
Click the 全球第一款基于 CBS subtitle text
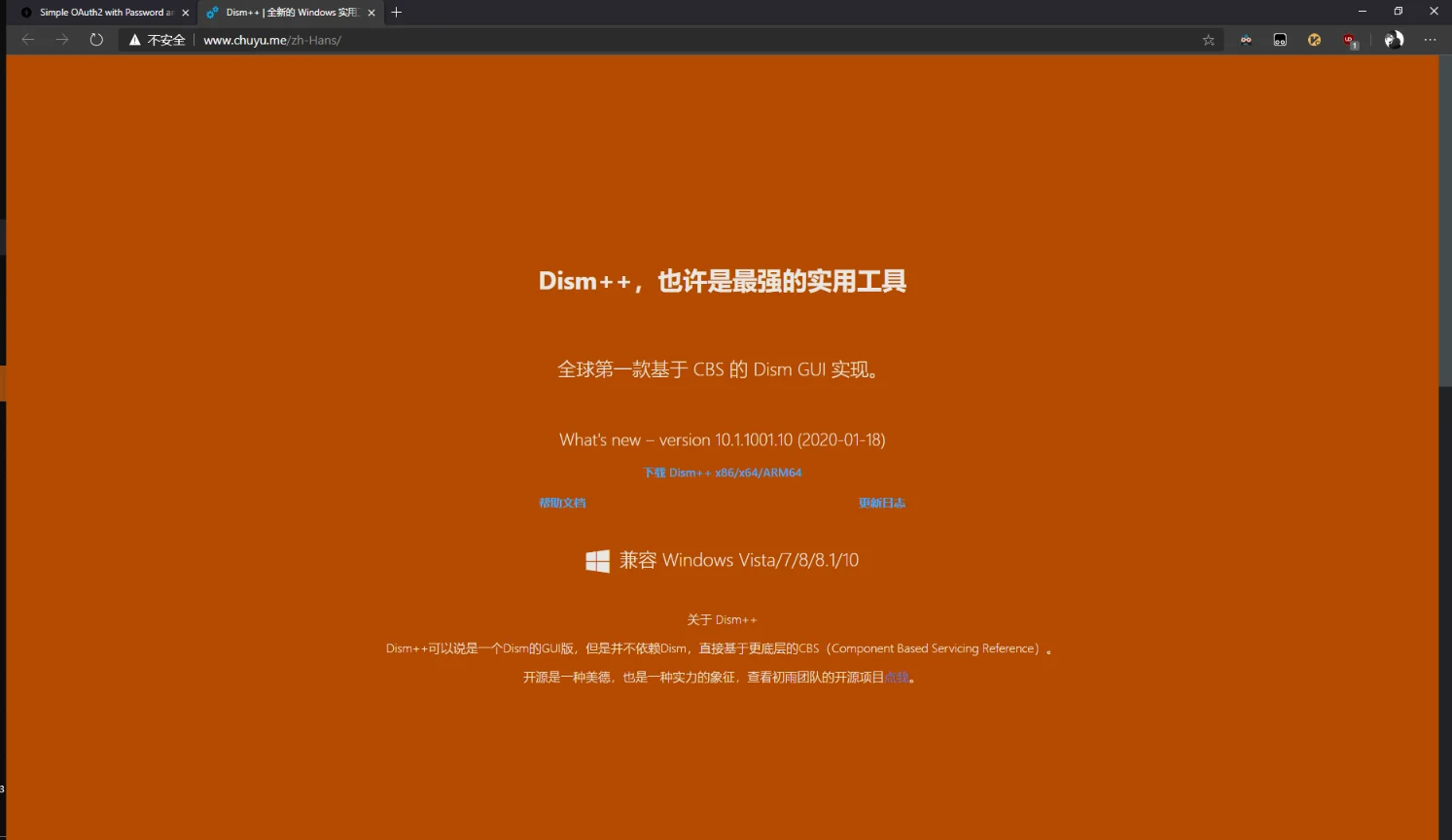[x=720, y=369]
